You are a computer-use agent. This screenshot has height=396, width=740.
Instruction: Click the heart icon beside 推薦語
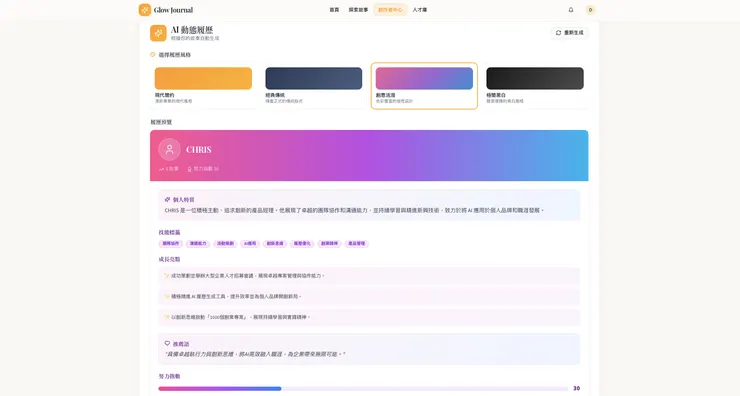[168, 344]
